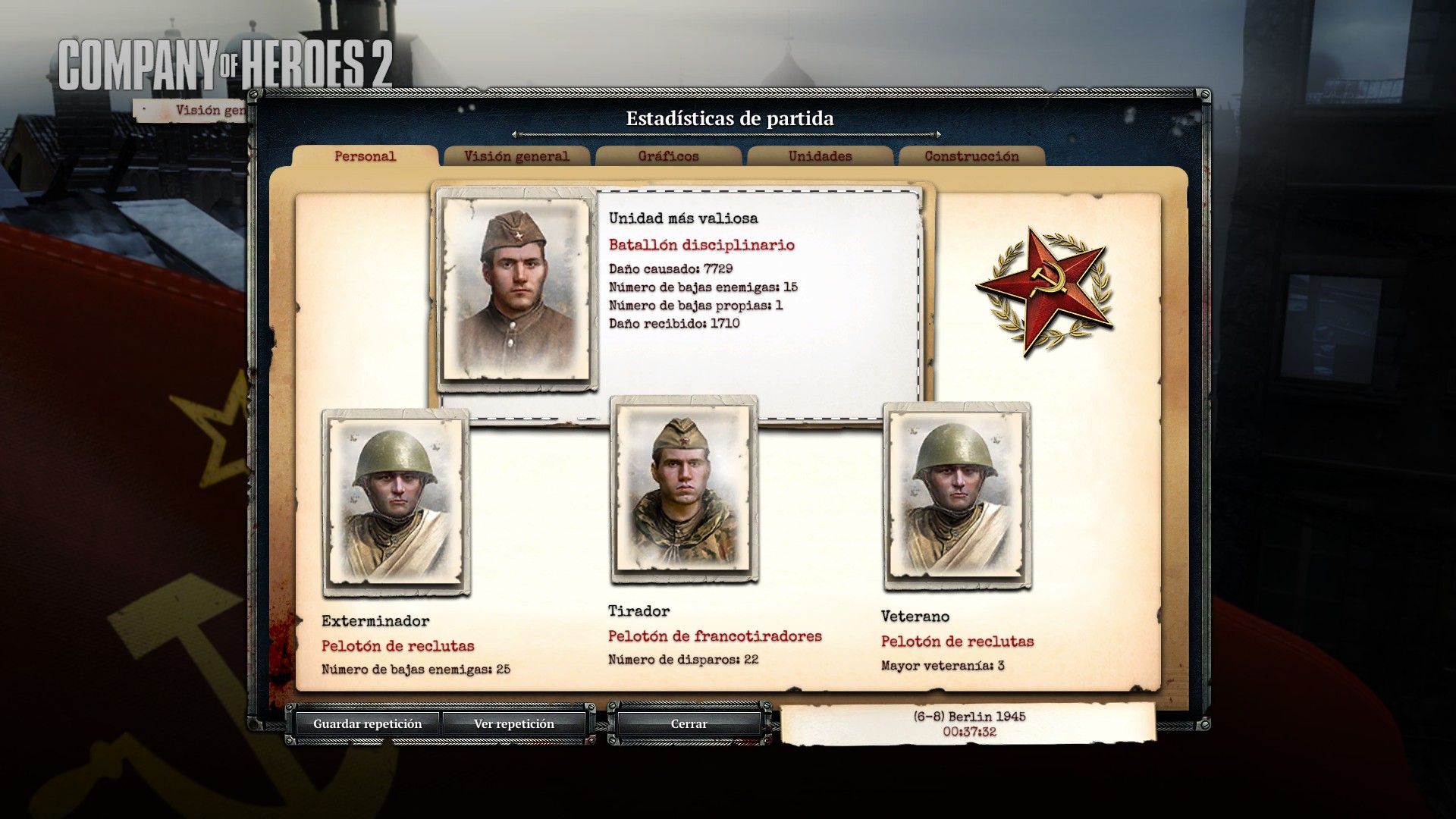Click the Batallón disciplinario unit name

[x=701, y=245]
